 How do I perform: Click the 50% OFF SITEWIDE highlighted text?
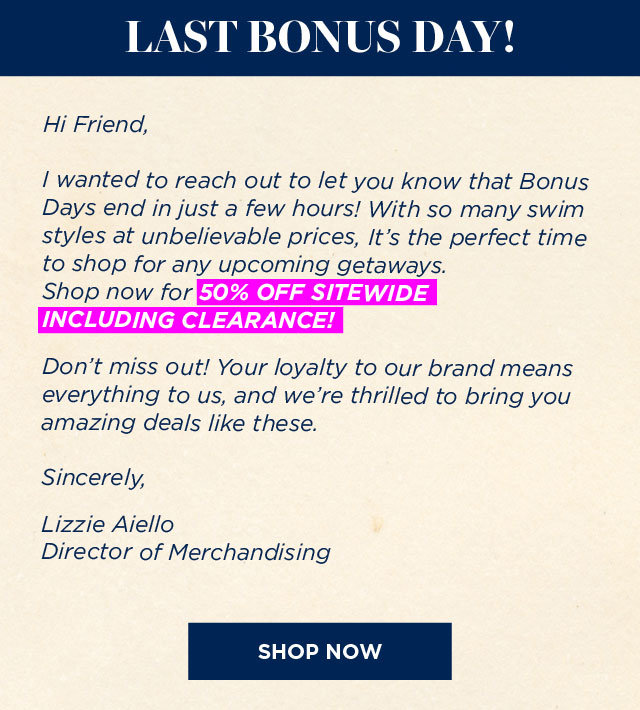[317, 293]
